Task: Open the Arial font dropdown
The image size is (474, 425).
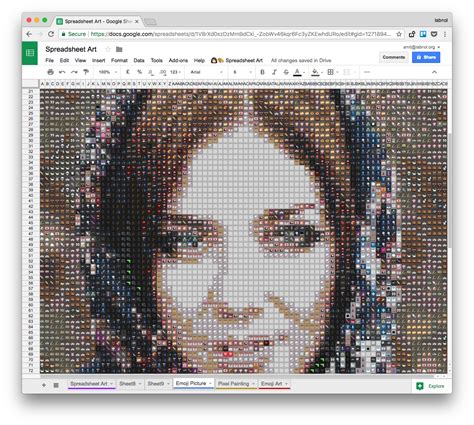Action: [x=206, y=72]
